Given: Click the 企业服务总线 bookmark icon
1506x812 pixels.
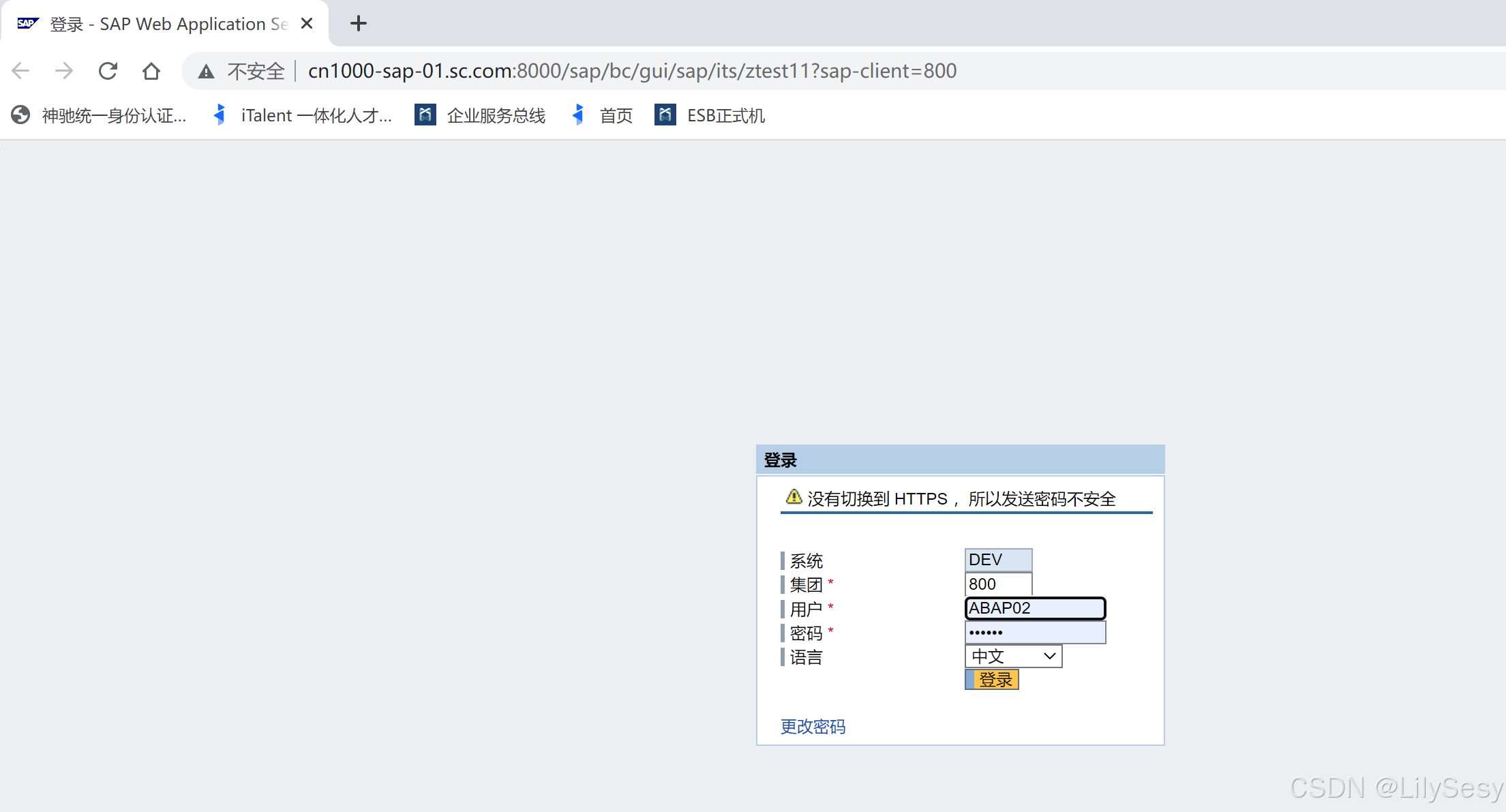Looking at the screenshot, I should pos(424,115).
